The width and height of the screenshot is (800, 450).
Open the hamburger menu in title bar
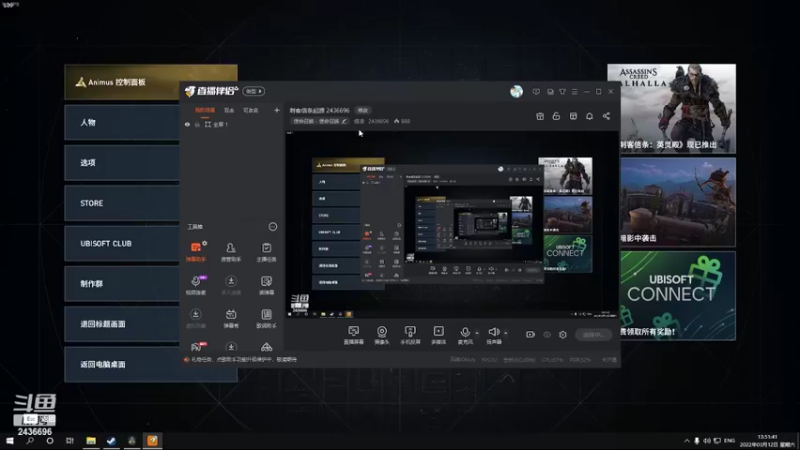[x=574, y=92]
